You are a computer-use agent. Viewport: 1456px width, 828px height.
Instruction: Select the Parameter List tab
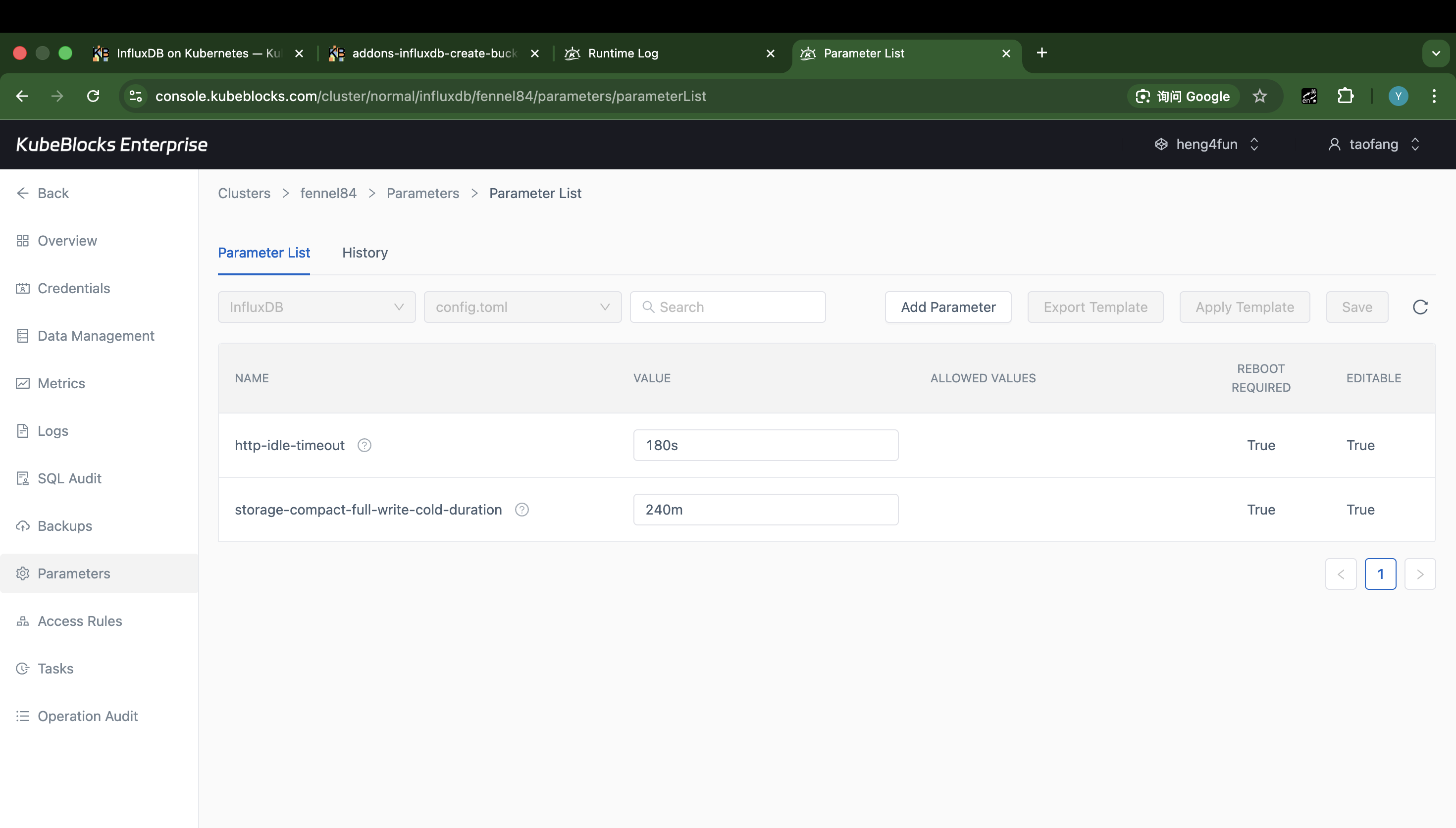coord(264,253)
